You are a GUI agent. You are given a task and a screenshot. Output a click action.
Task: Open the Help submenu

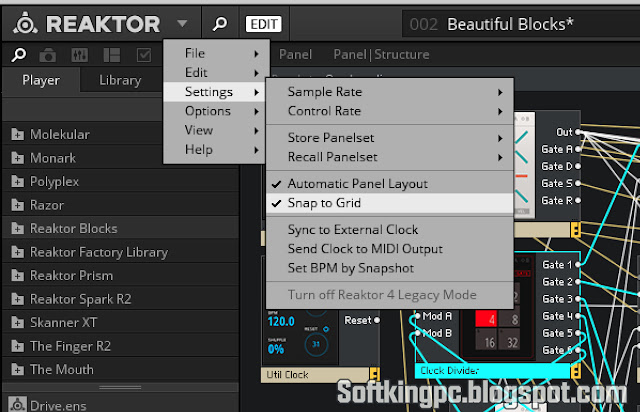(x=215, y=149)
